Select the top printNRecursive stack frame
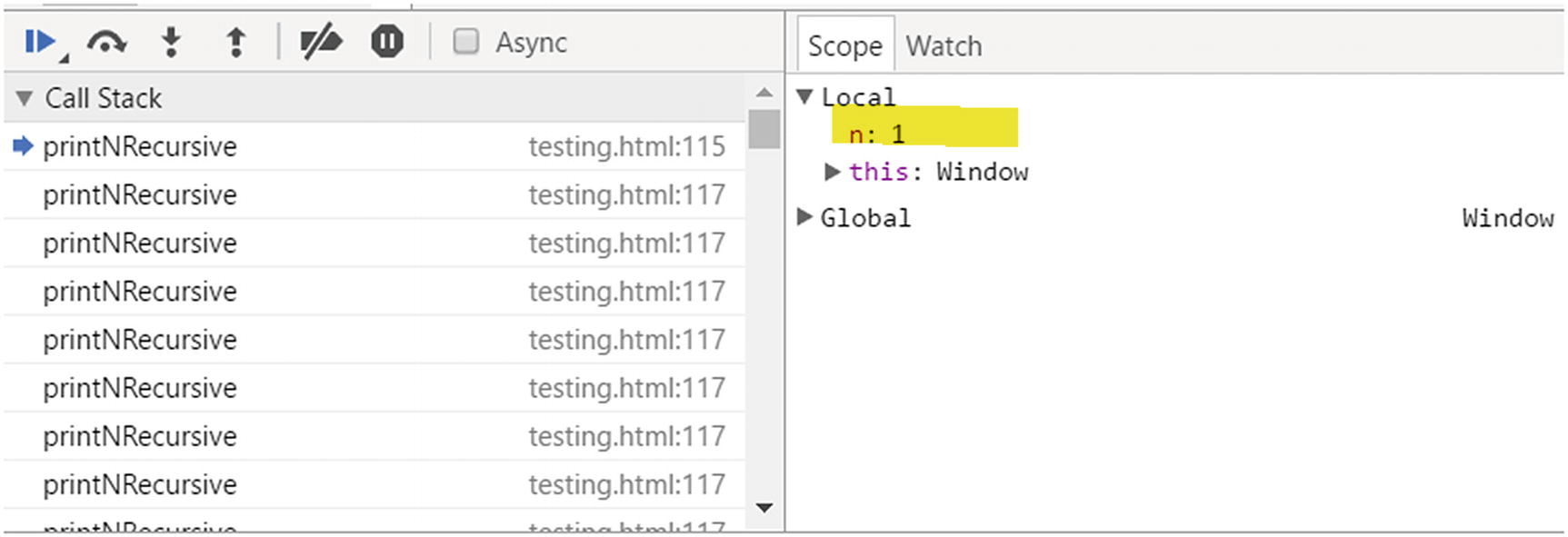This screenshot has width=1568, height=537. pyautogui.click(x=140, y=146)
